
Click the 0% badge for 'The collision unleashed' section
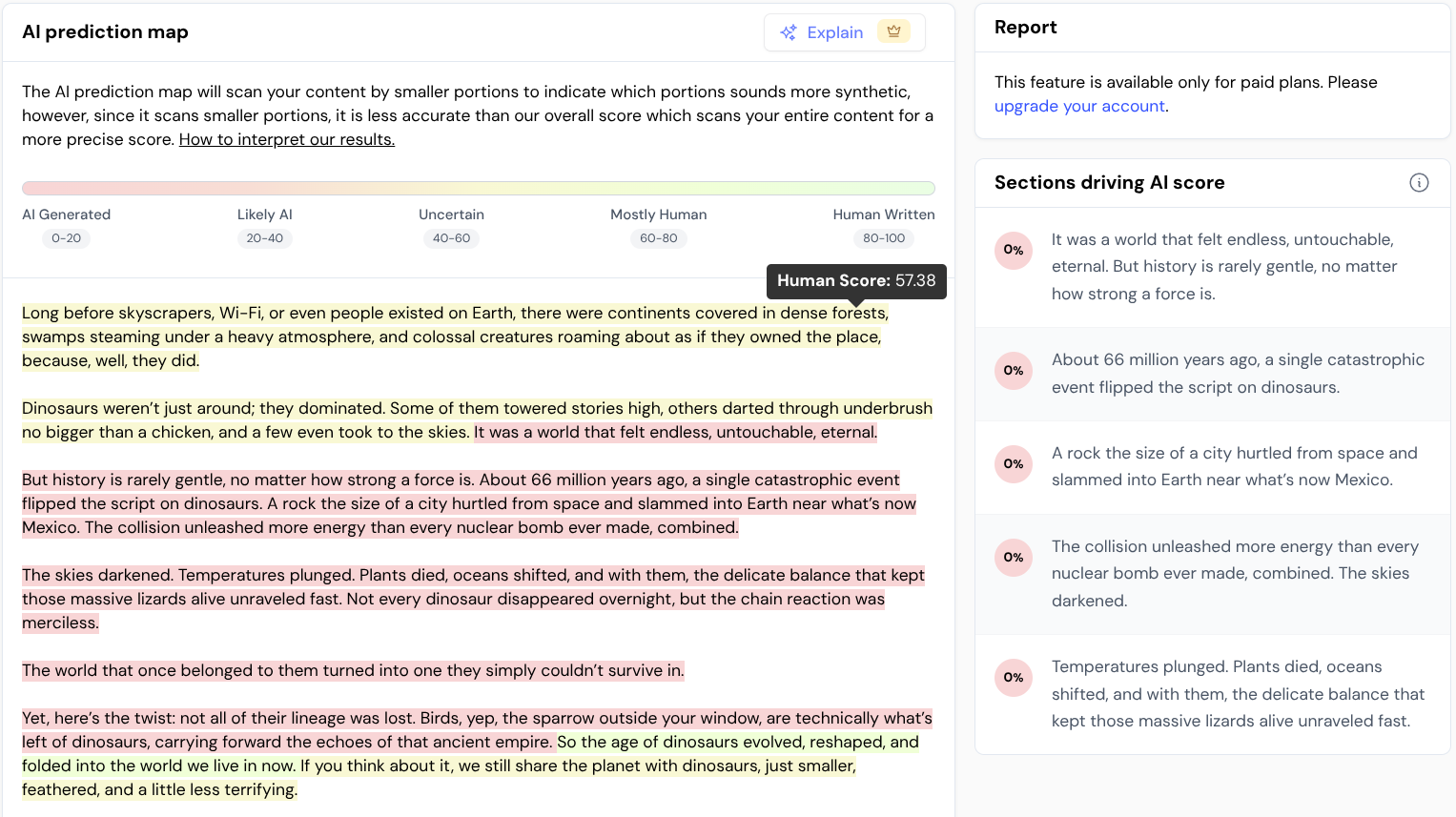[x=1013, y=557]
